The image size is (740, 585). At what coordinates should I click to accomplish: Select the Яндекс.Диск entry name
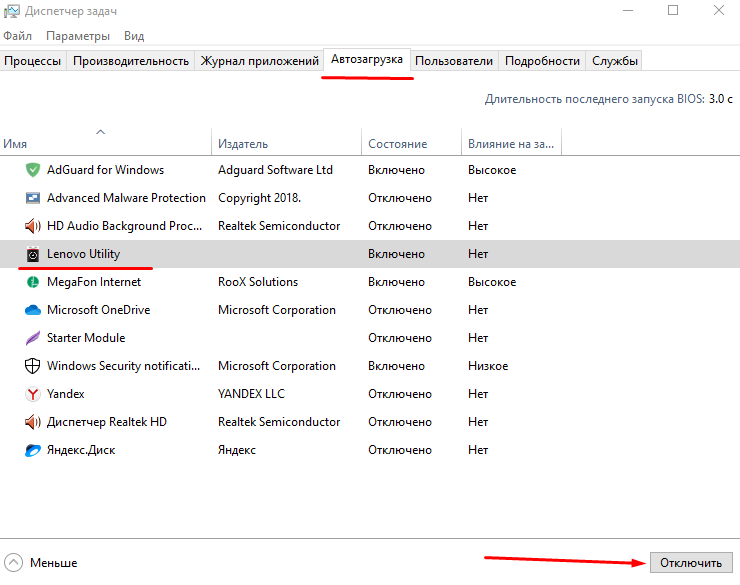pyautogui.click(x=81, y=450)
